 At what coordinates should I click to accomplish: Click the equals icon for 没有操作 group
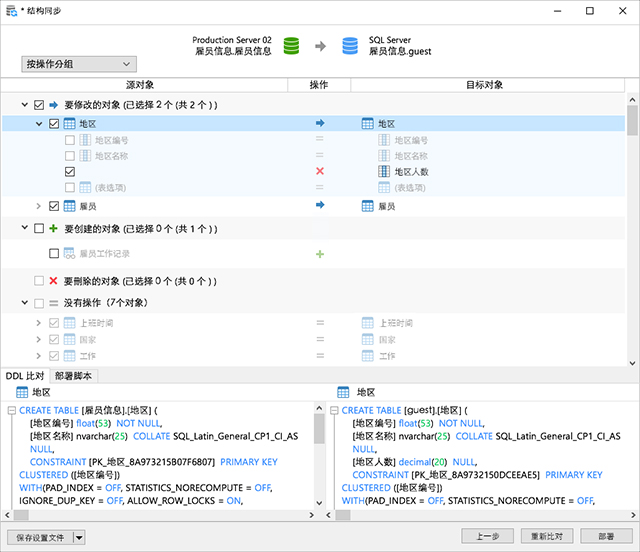pos(53,303)
